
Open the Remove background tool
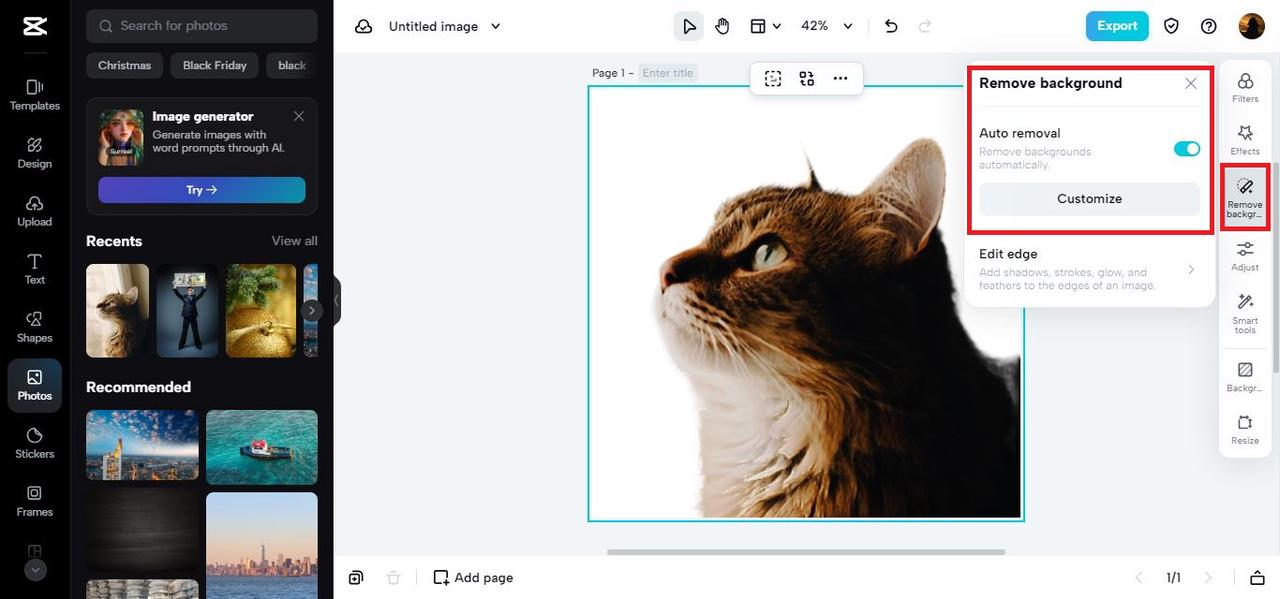1245,197
